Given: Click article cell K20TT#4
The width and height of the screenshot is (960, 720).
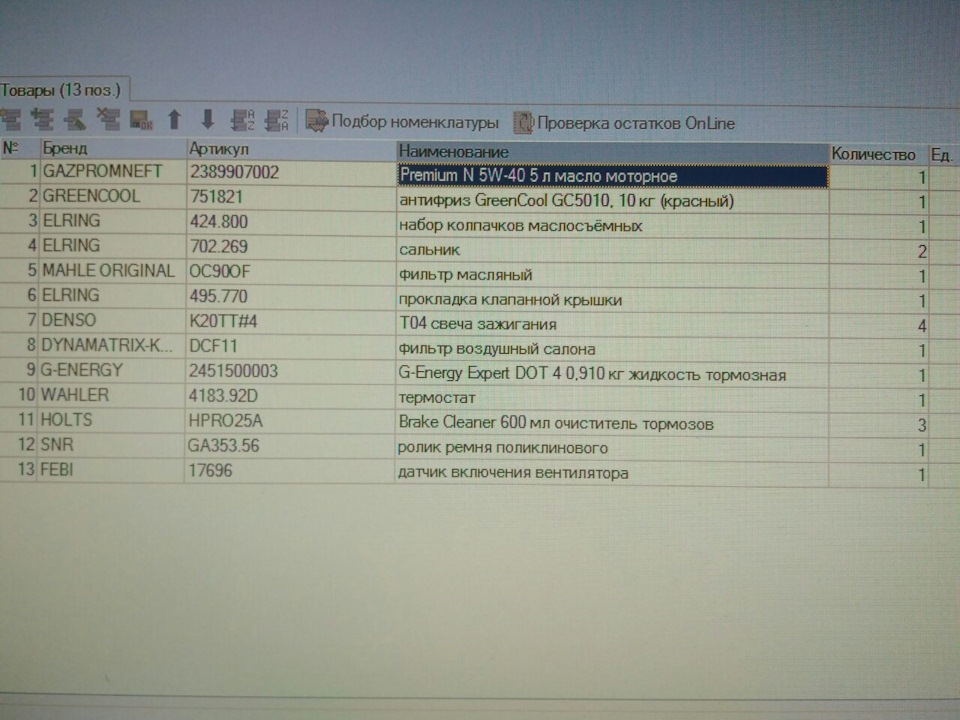Looking at the screenshot, I should [290, 321].
